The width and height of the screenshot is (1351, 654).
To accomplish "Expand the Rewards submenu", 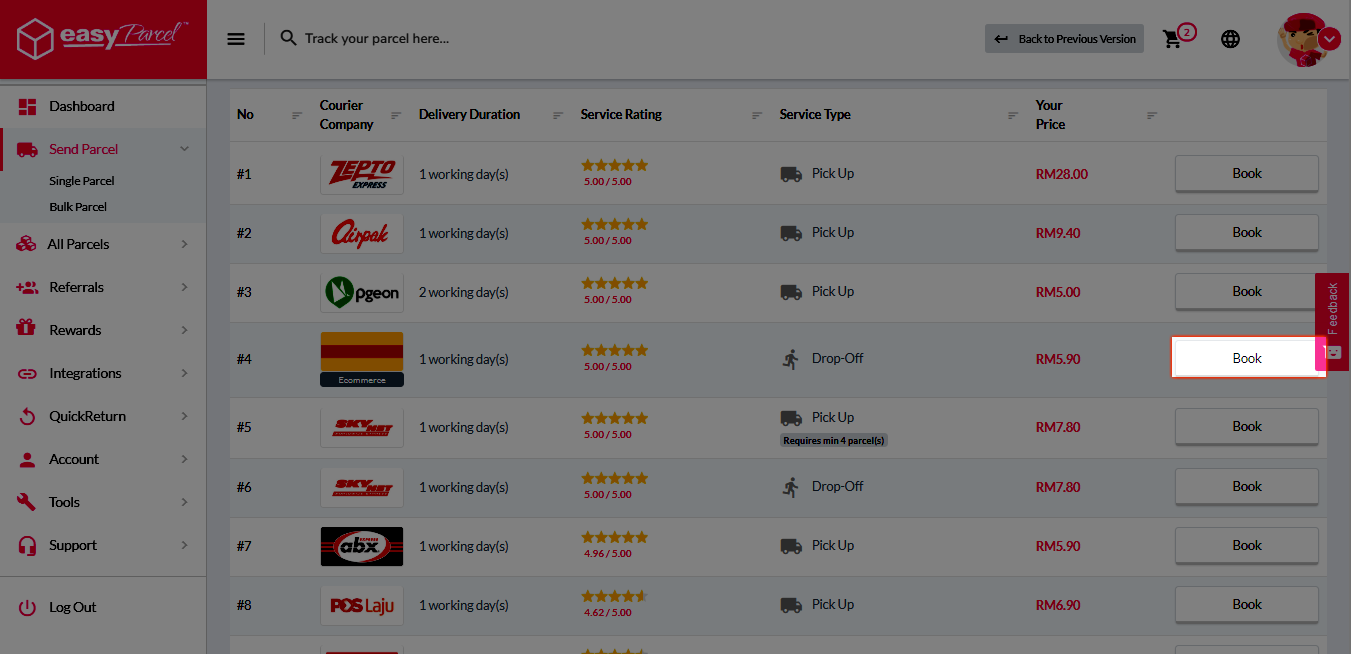I will pos(184,330).
